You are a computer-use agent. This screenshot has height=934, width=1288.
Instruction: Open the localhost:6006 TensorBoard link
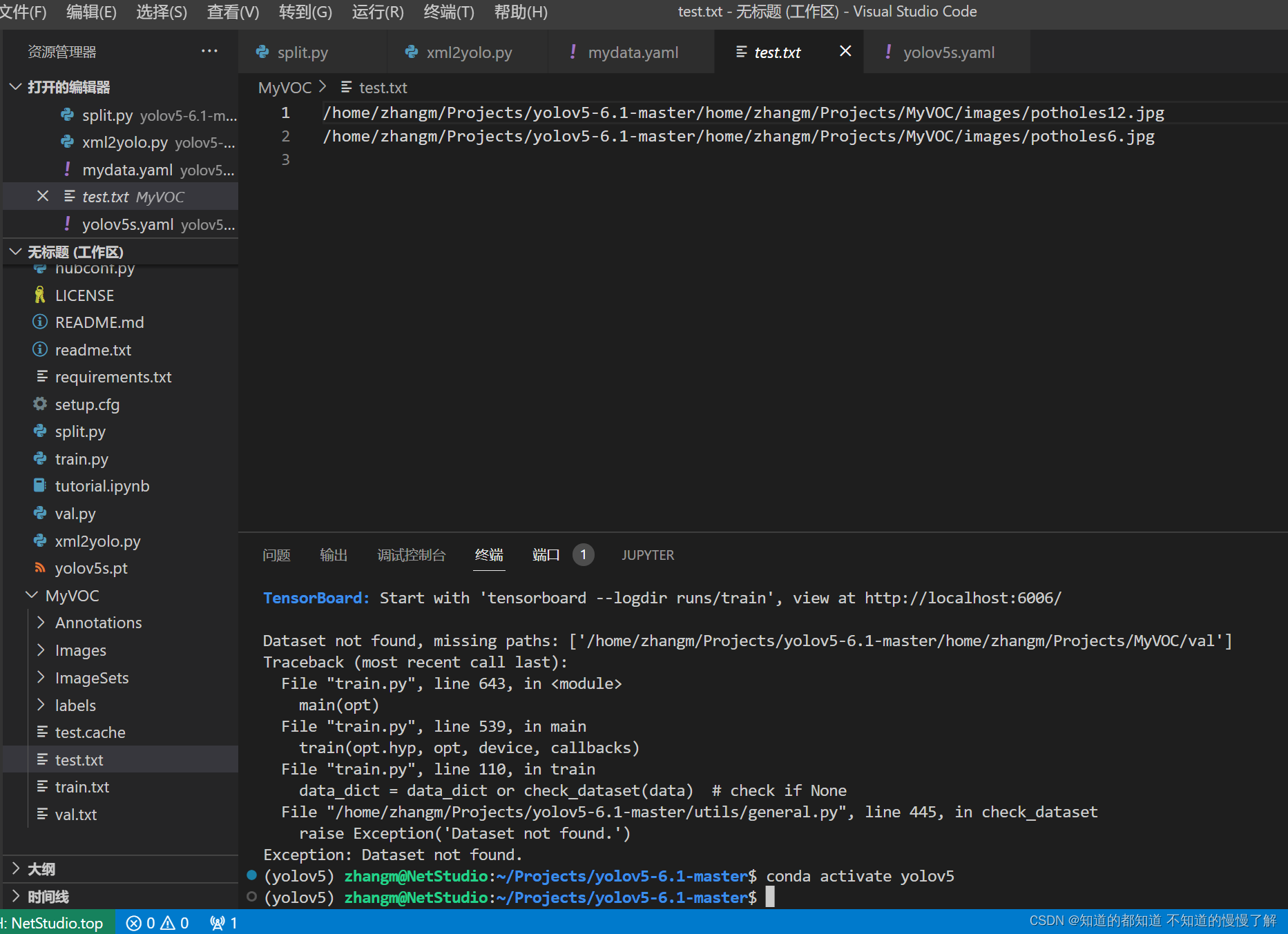point(963,598)
